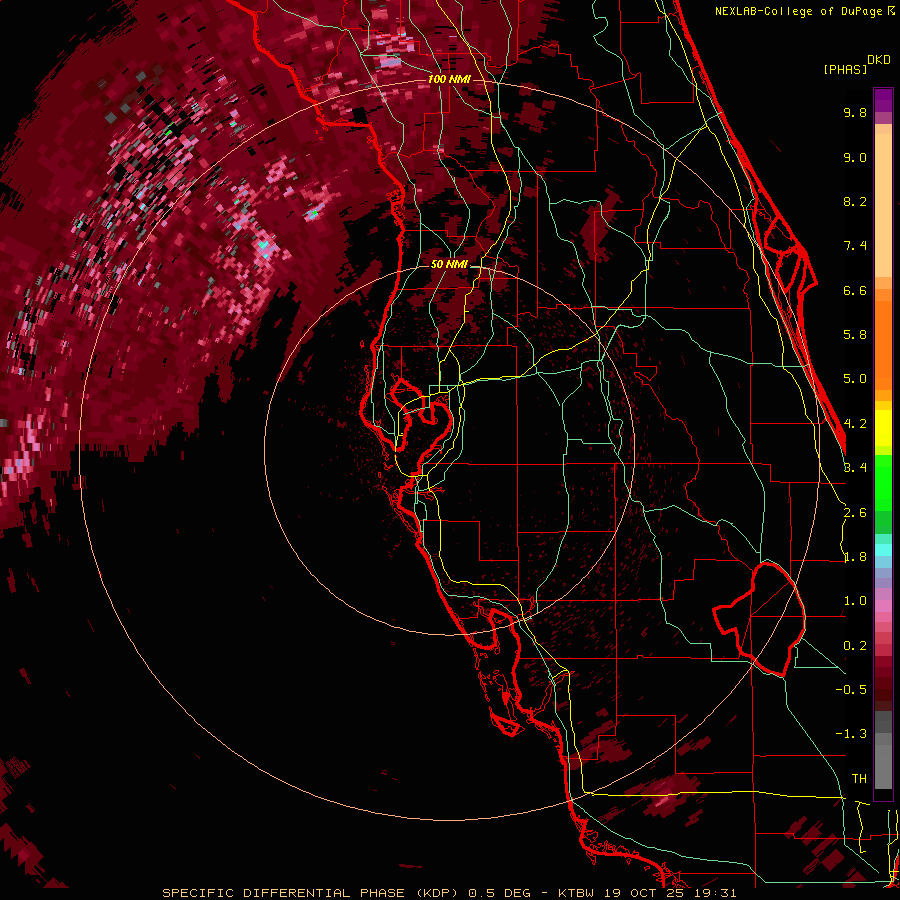Click the 5.0 value on the color scale
Viewport: 900px width, 900px height.
(855, 379)
